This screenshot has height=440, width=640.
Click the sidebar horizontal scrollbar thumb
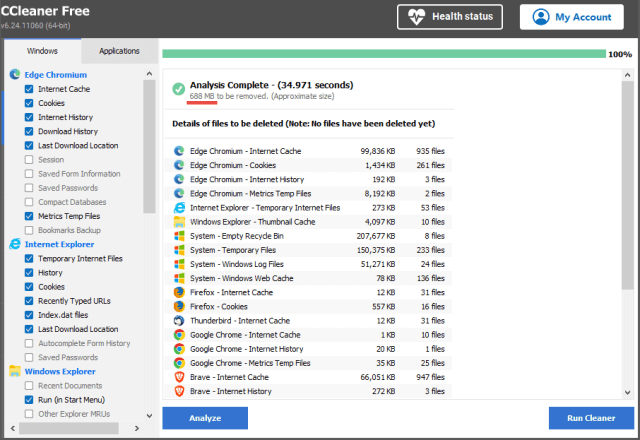point(69,428)
